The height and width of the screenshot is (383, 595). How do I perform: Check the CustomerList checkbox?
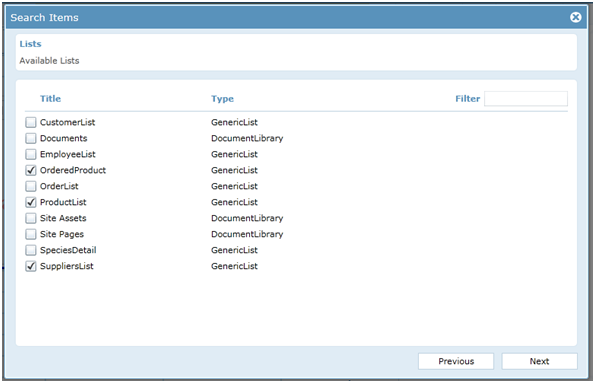pyautogui.click(x=31, y=122)
